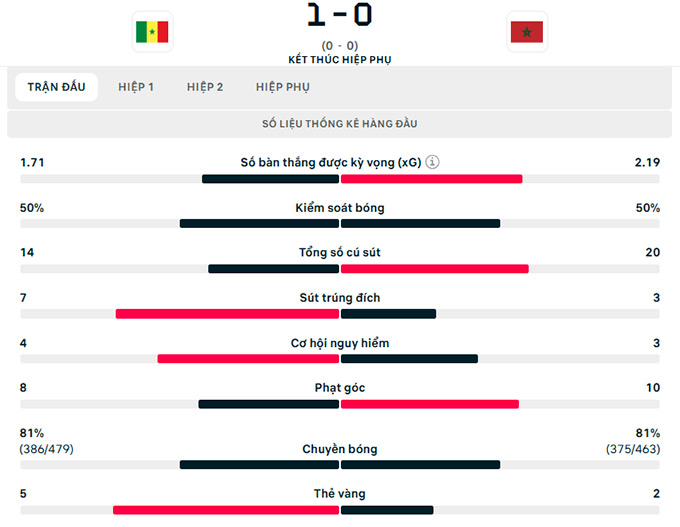Click the Senegal flag icon
This screenshot has width=680, height=527.
click(x=152, y=32)
